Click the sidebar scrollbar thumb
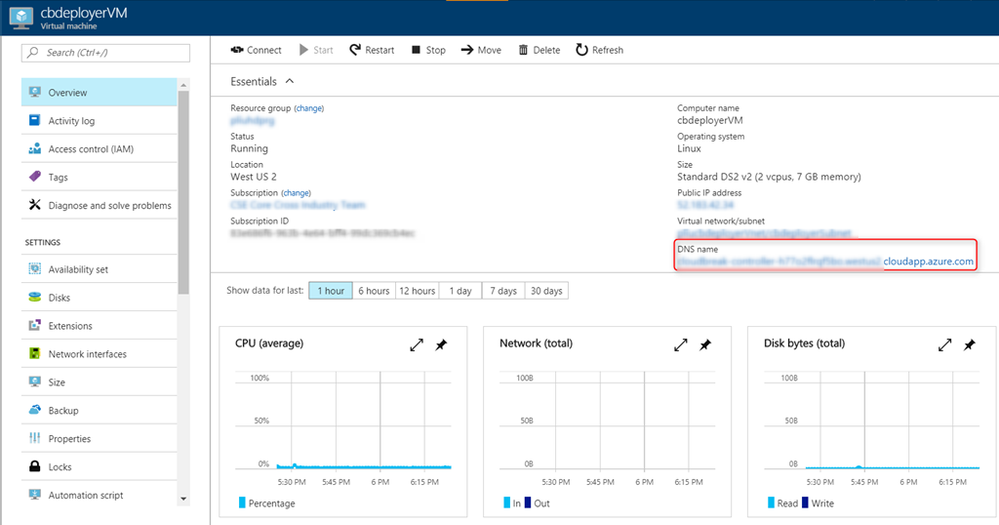 coord(183,193)
